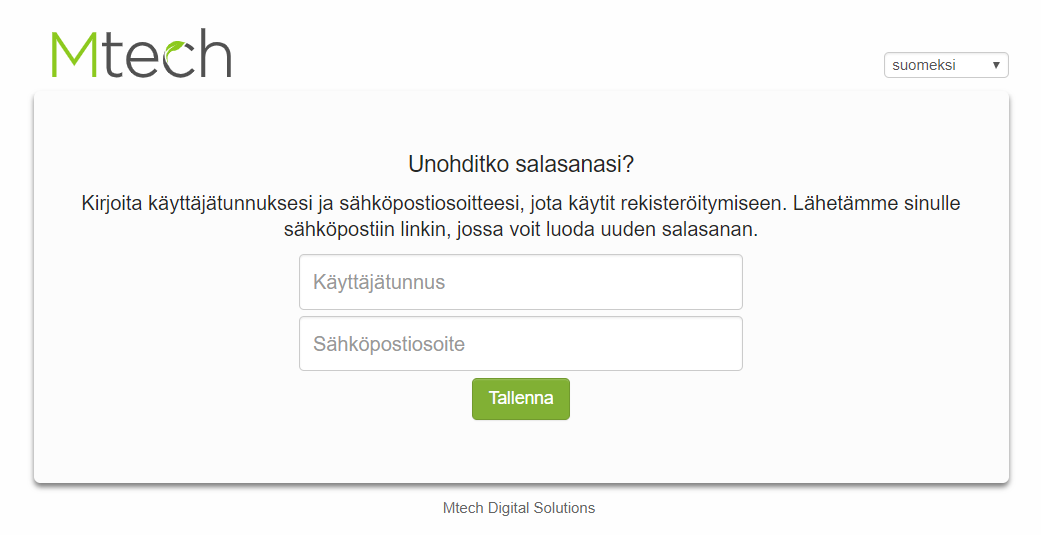Click the second line of the instruction text
The height and width of the screenshot is (535, 1041).
click(521, 229)
